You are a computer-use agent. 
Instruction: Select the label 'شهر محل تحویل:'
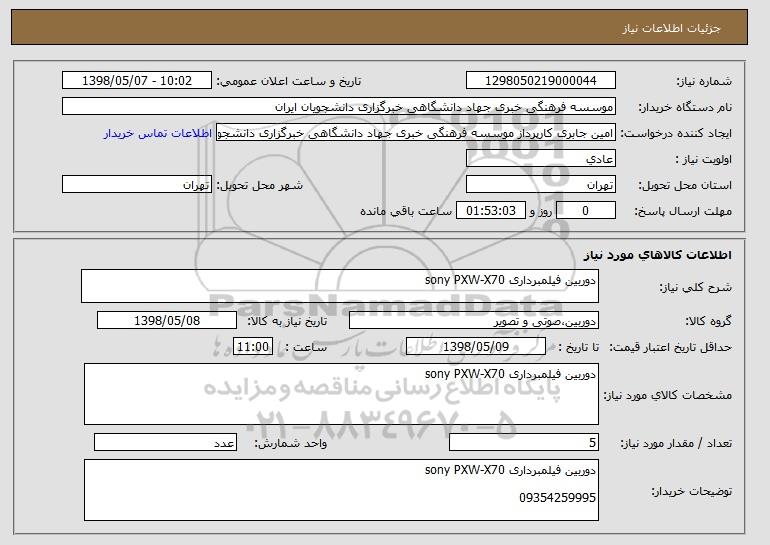coord(260,185)
